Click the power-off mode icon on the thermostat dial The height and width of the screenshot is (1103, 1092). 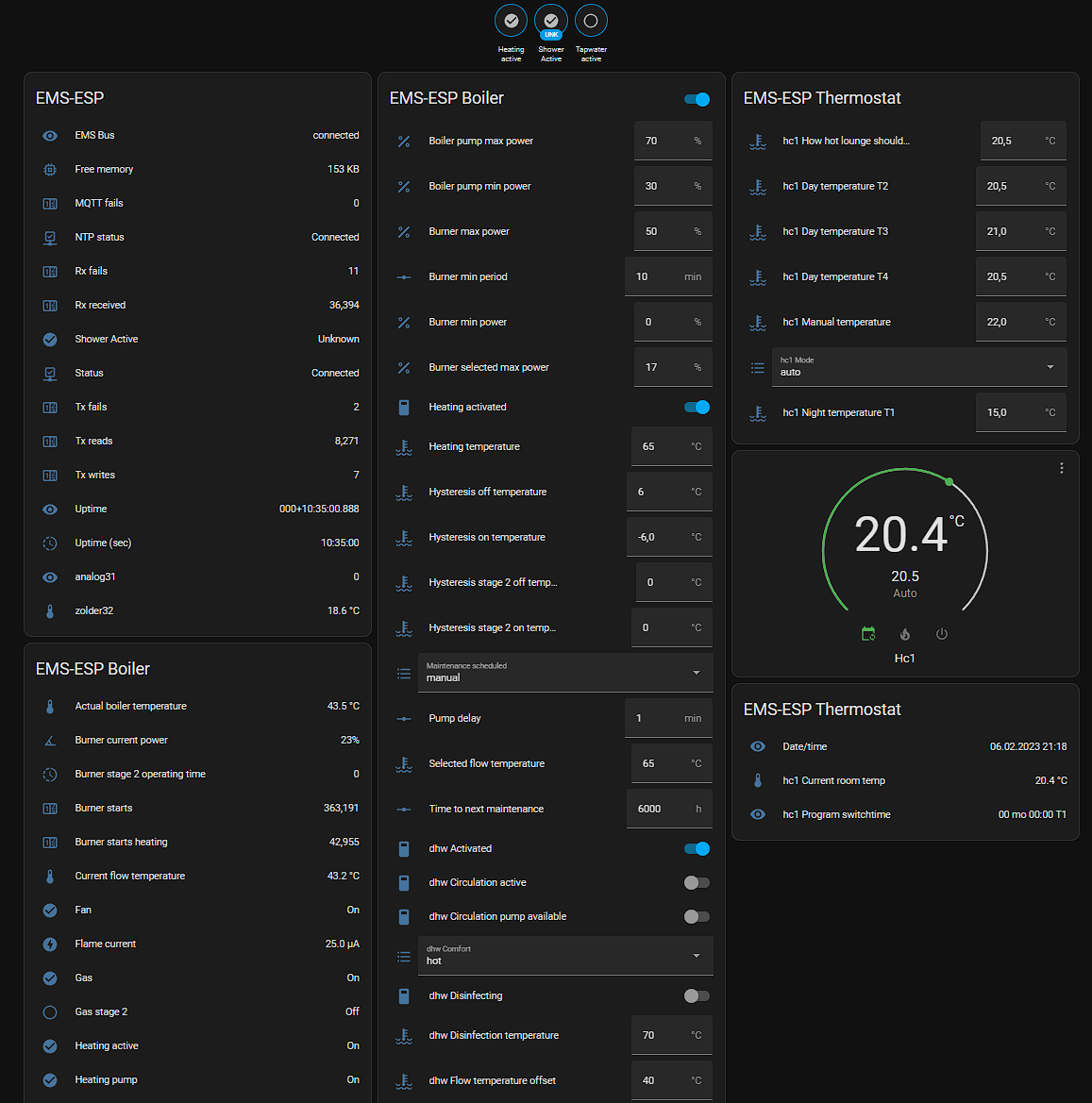pyautogui.click(x=941, y=633)
